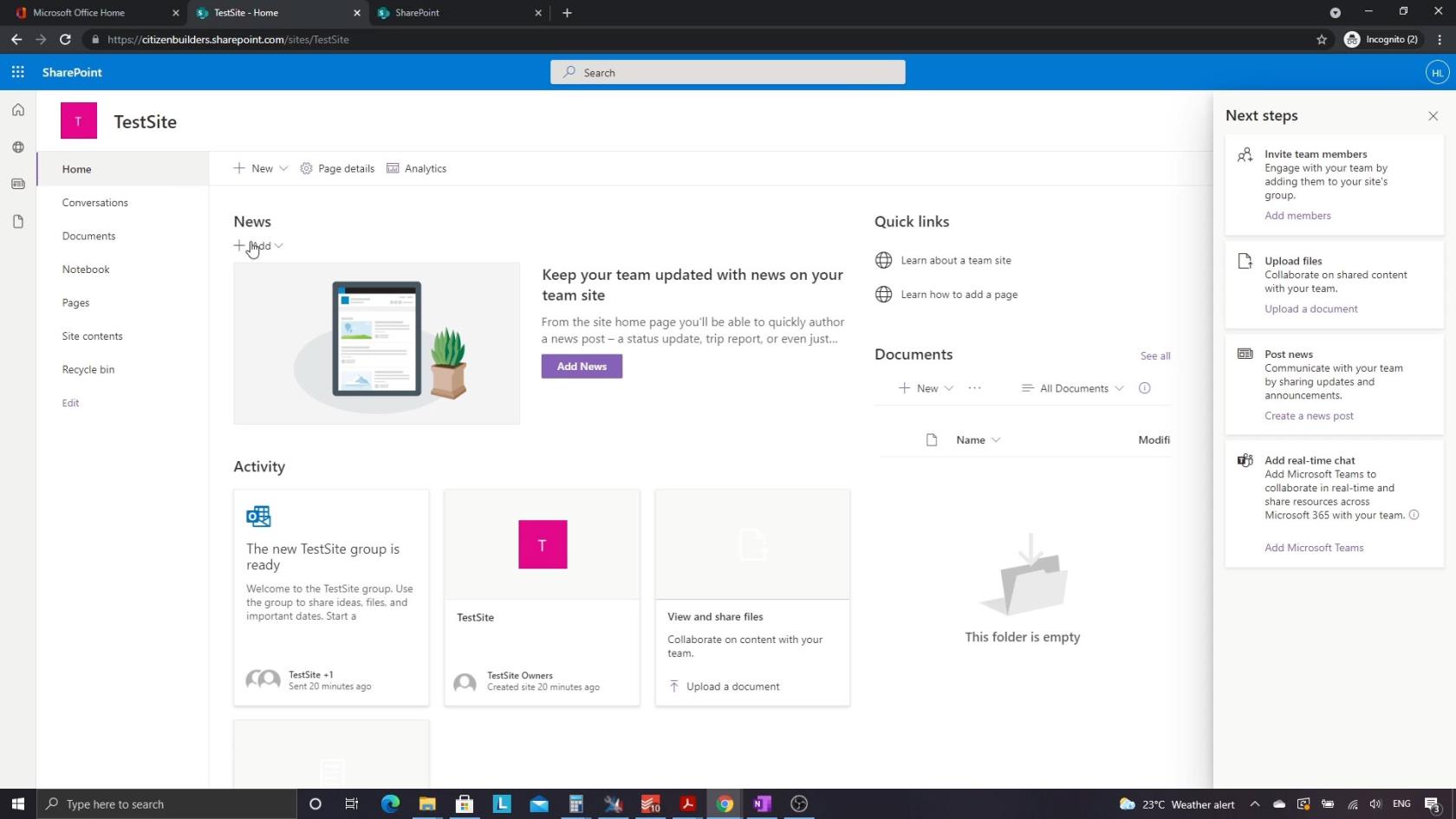The image size is (1456, 819).
Task: Open Chrome menu three dots
Action: click(1440, 39)
